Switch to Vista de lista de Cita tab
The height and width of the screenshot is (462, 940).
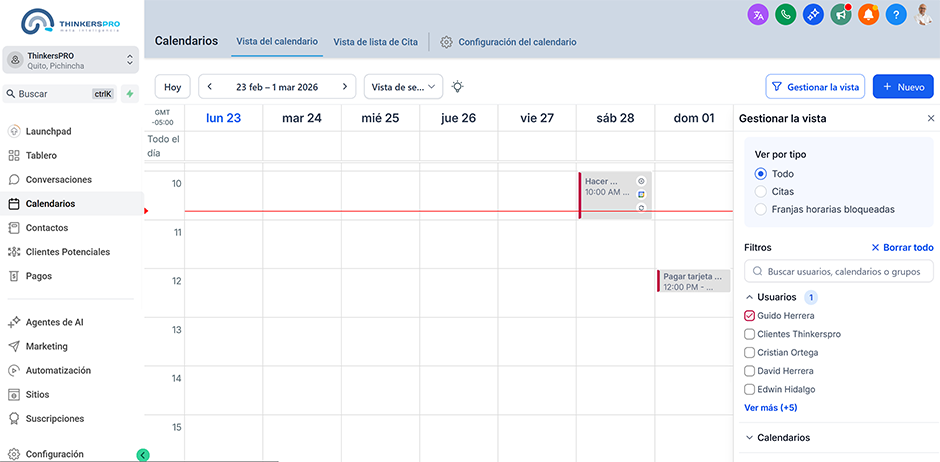pos(375,42)
